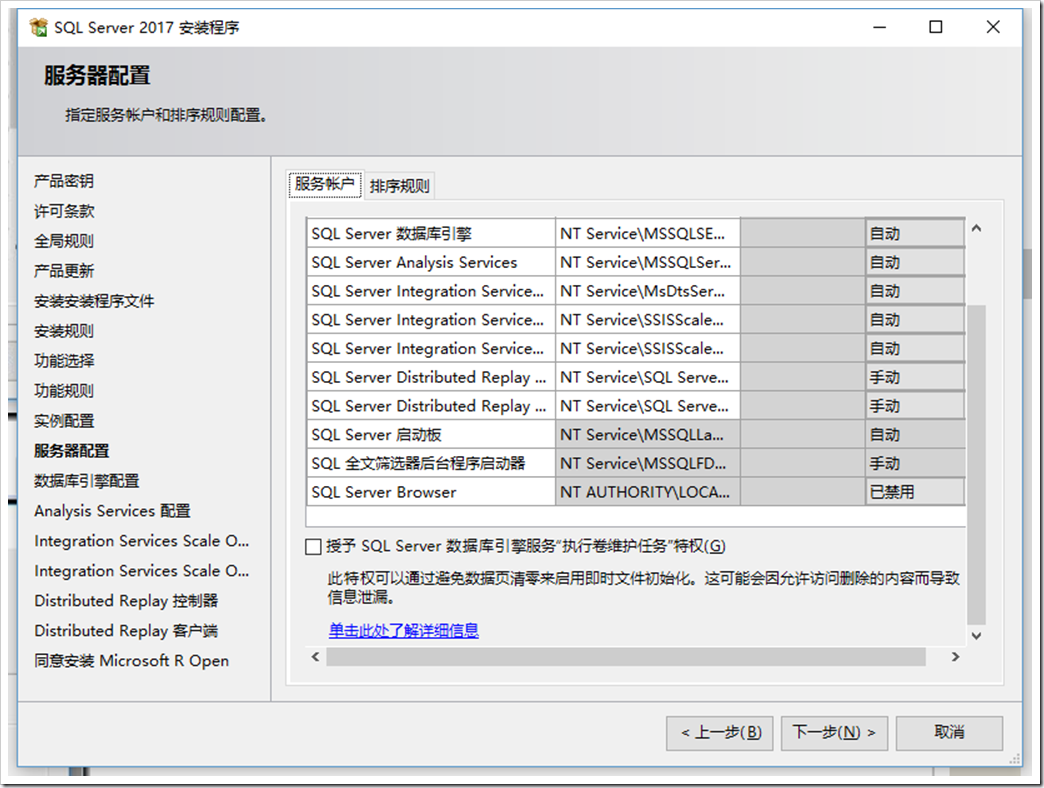
Task: Select Distributed Replay 控制器 step
Action: click(x=126, y=600)
